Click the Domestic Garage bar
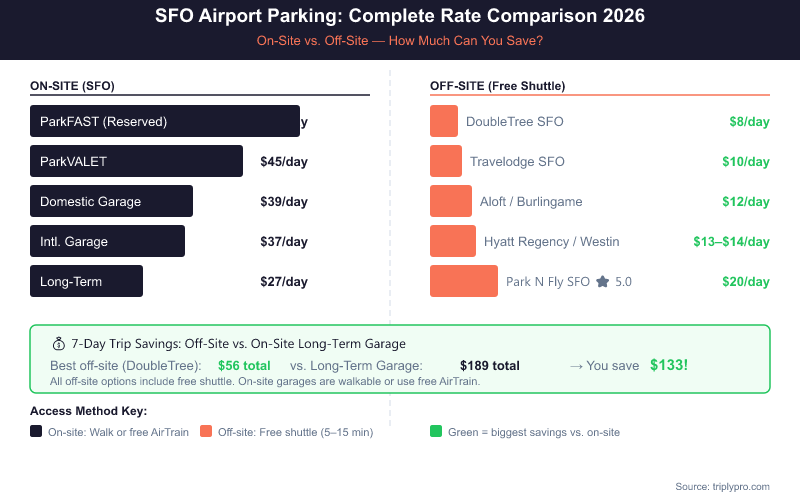 [111, 201]
